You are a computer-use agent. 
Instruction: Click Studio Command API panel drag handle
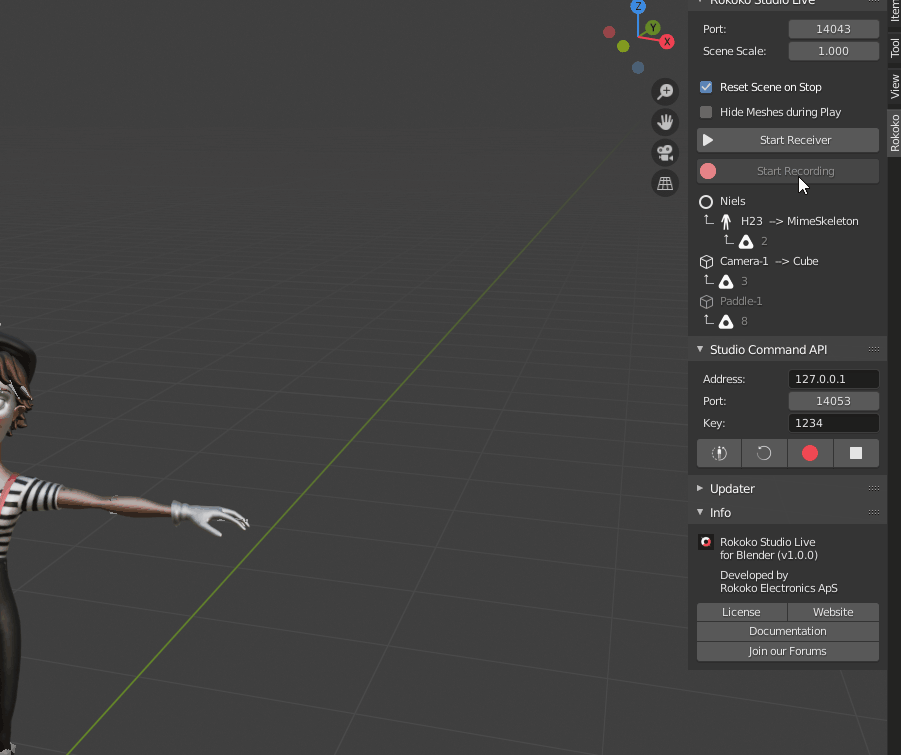tap(874, 349)
